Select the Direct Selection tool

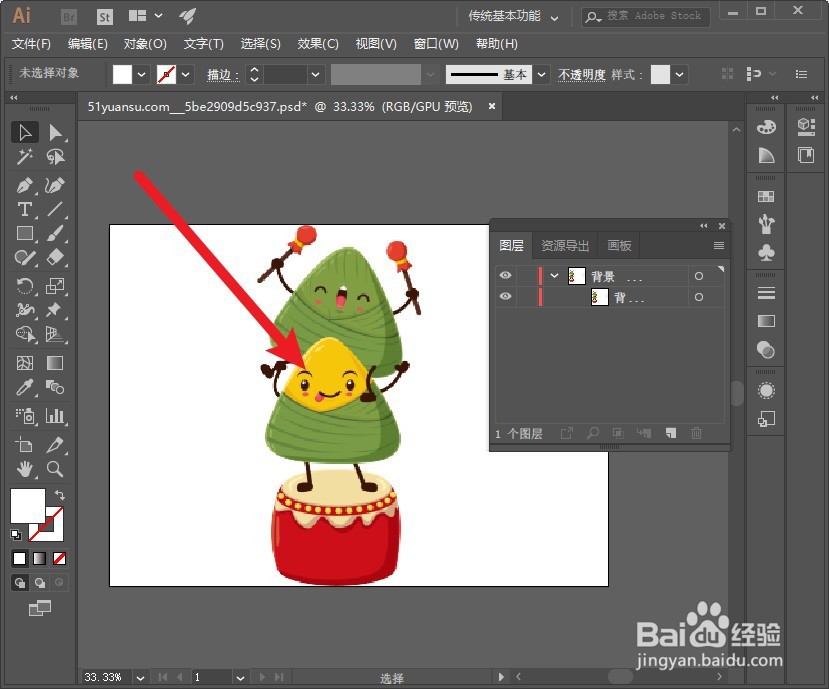(x=55, y=132)
